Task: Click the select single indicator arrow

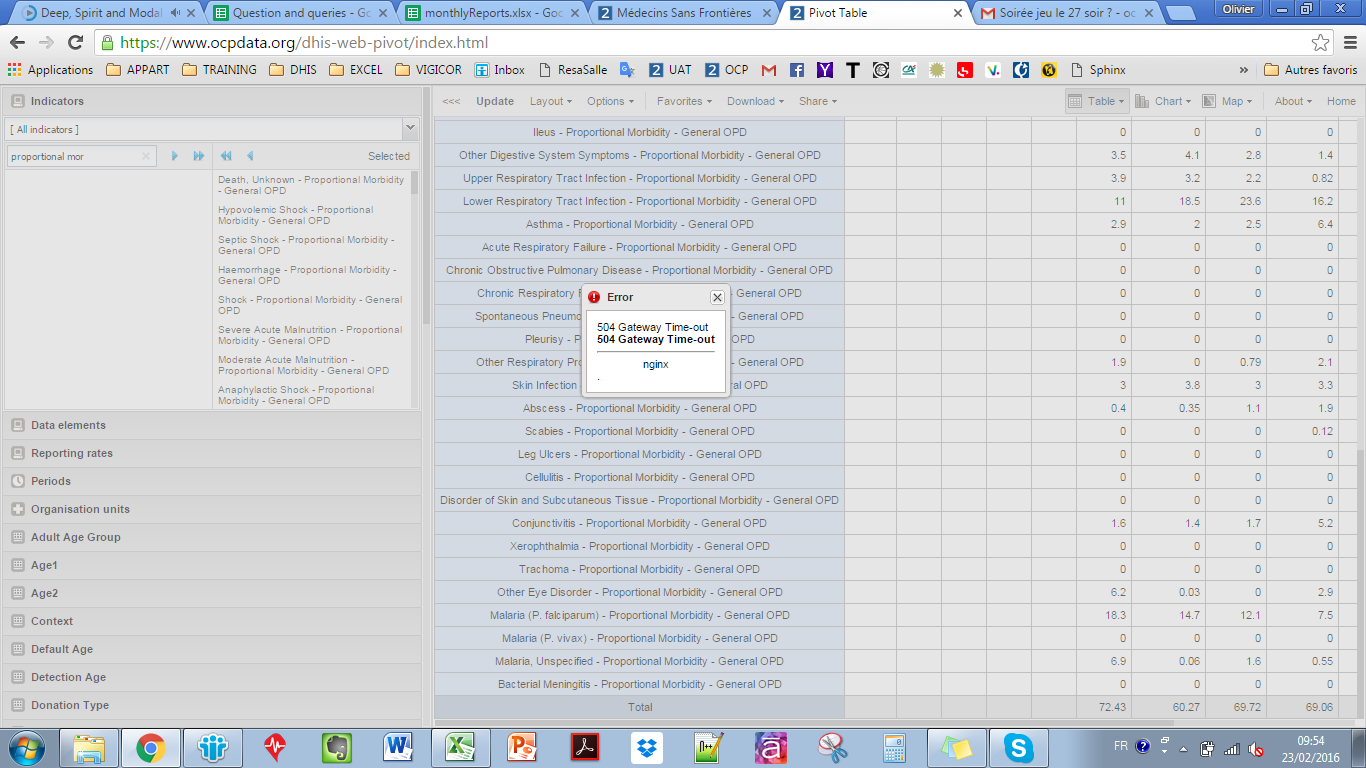Action: 174,156
